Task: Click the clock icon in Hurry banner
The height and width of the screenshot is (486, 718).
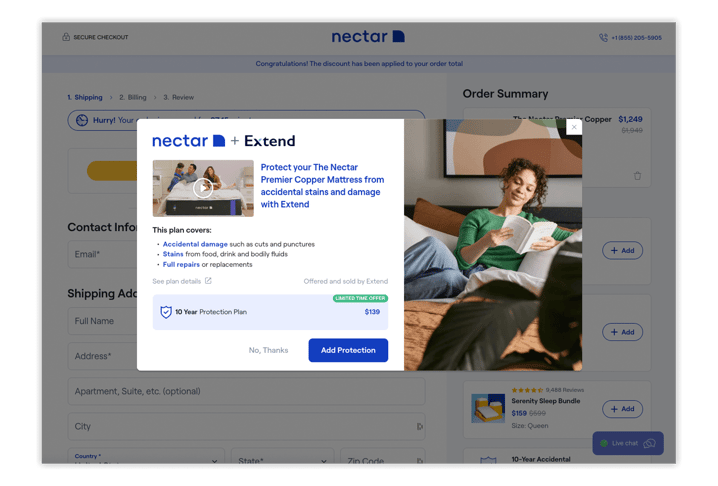Action: point(82,120)
